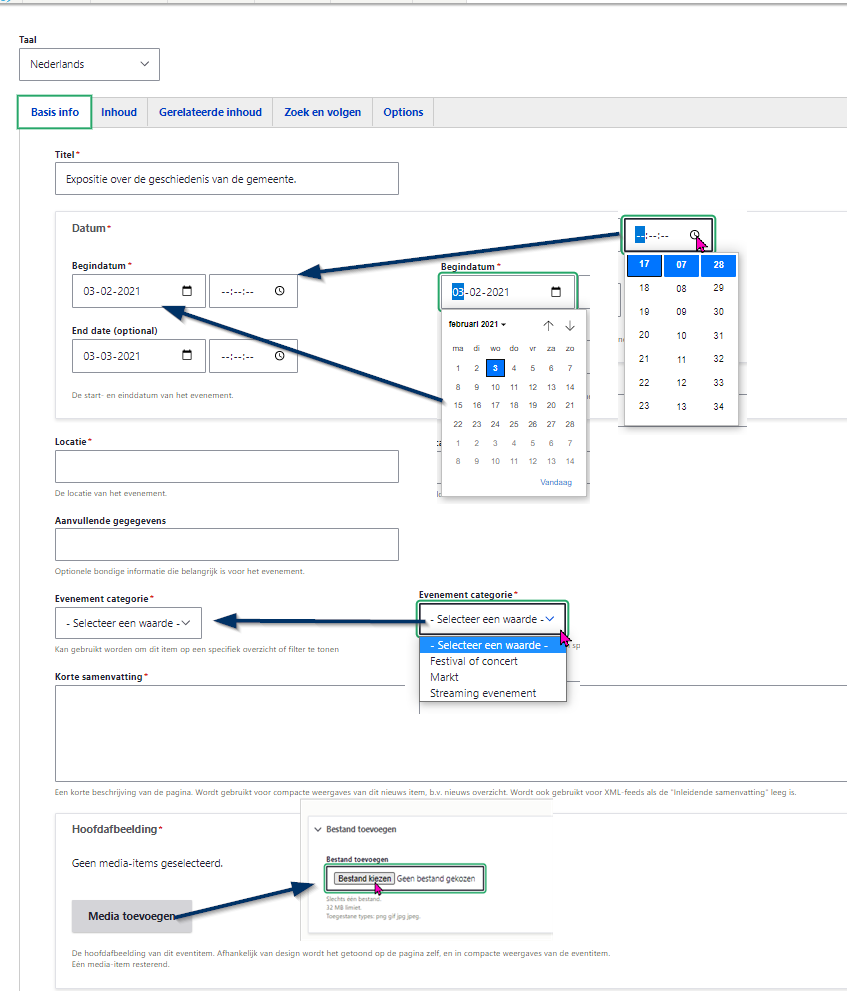The image size is (847, 991).
Task: Pick hour 20 in the time picker list
Action: tap(644, 335)
